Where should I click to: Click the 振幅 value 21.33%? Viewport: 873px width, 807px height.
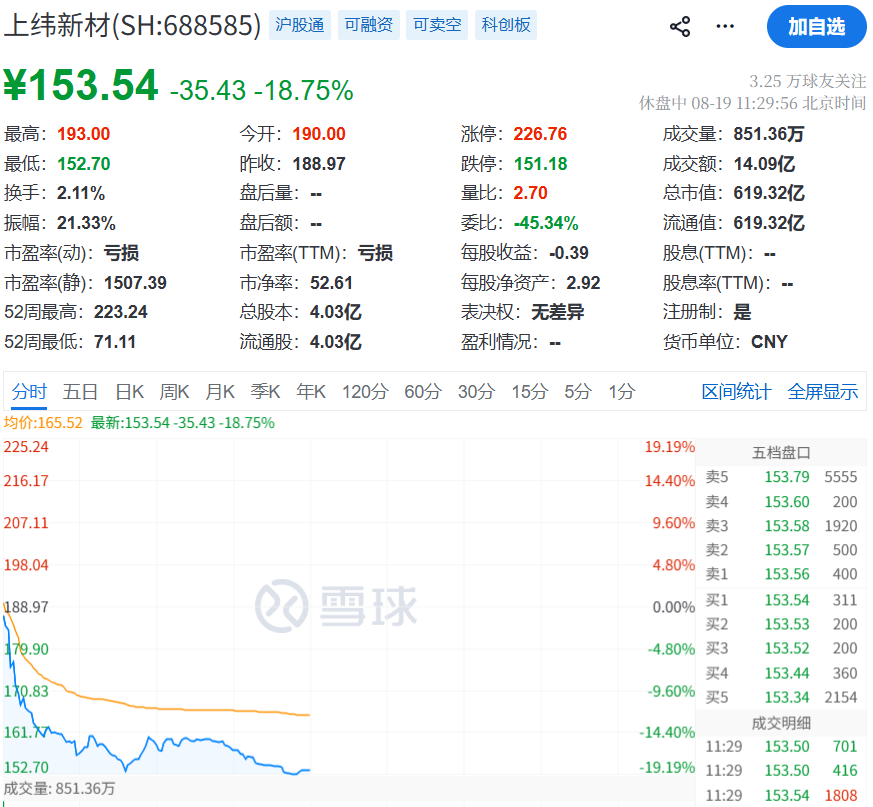[x=86, y=223]
